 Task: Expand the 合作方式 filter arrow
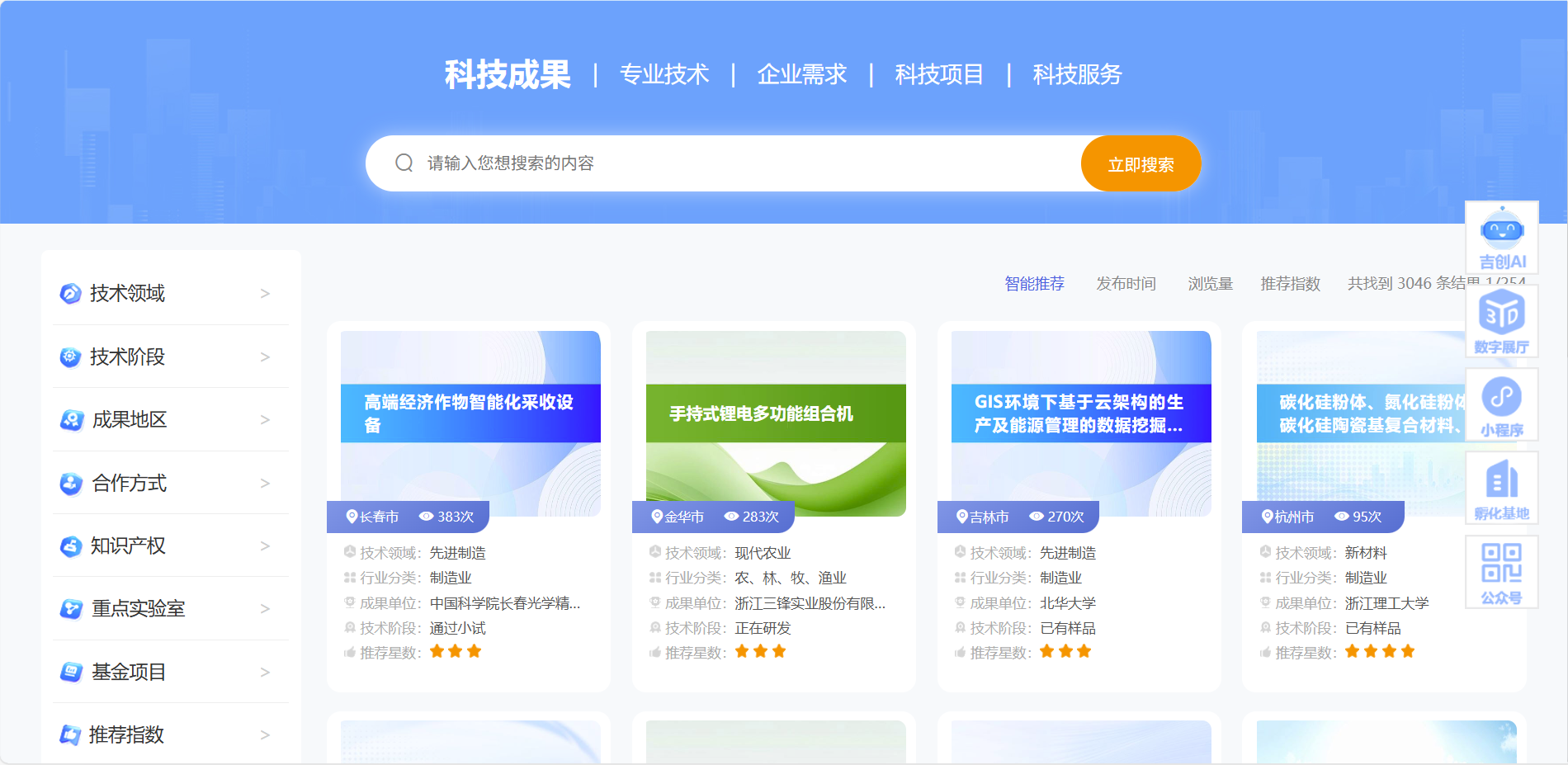click(265, 484)
